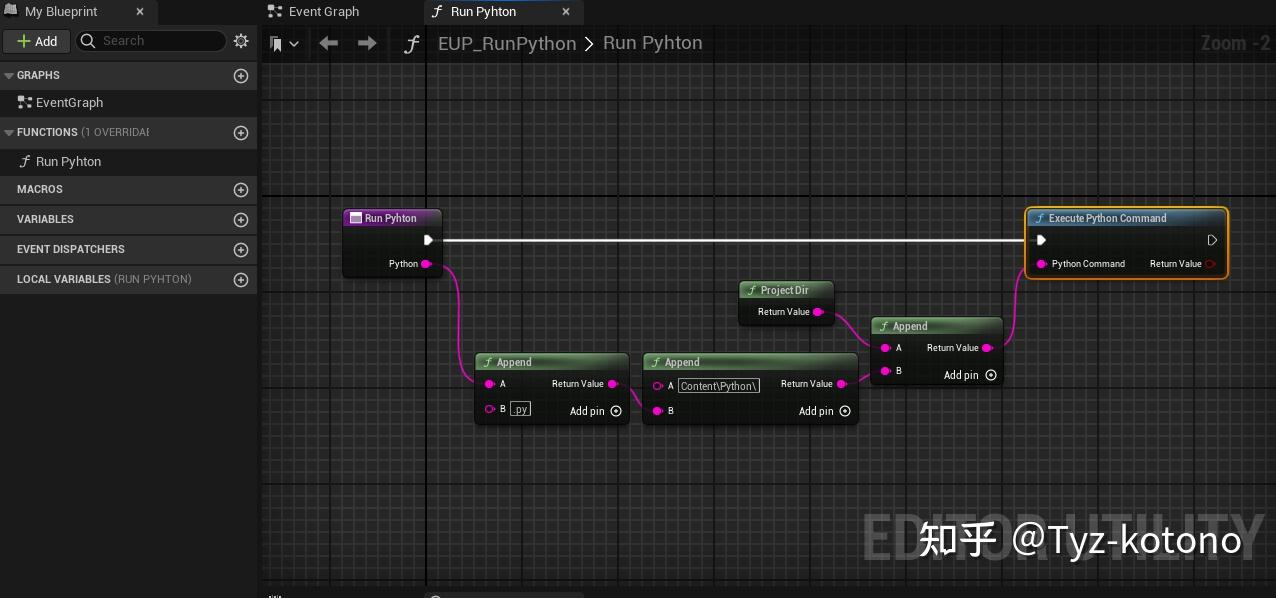Viewport: 1276px width, 598px height.
Task: Click the plus icon to add a Macro
Action: [240, 189]
